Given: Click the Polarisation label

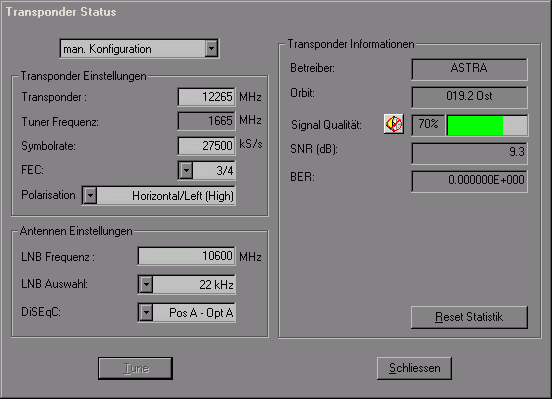Looking at the screenshot, I should coord(48,195).
